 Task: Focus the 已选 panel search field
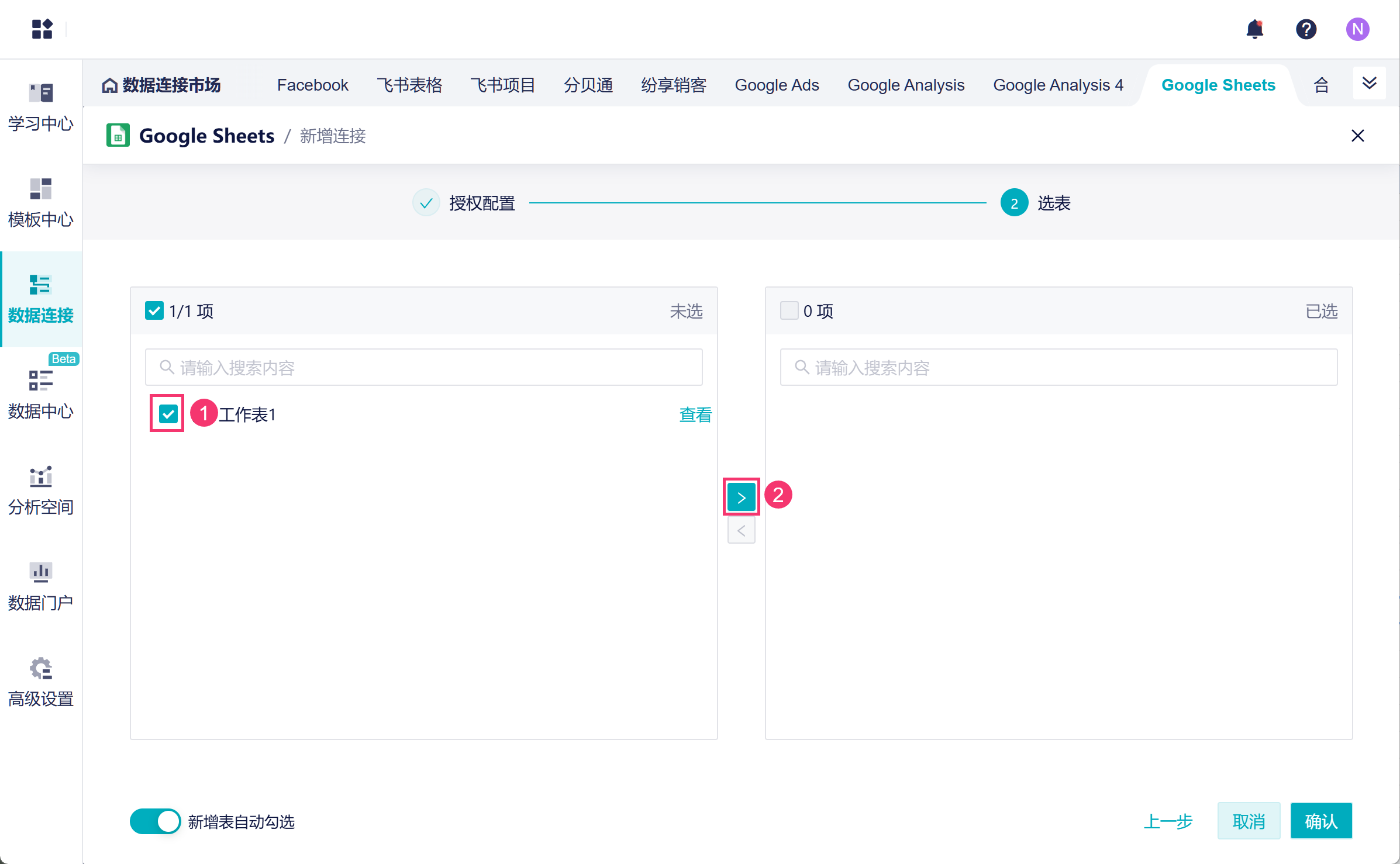click(1058, 367)
